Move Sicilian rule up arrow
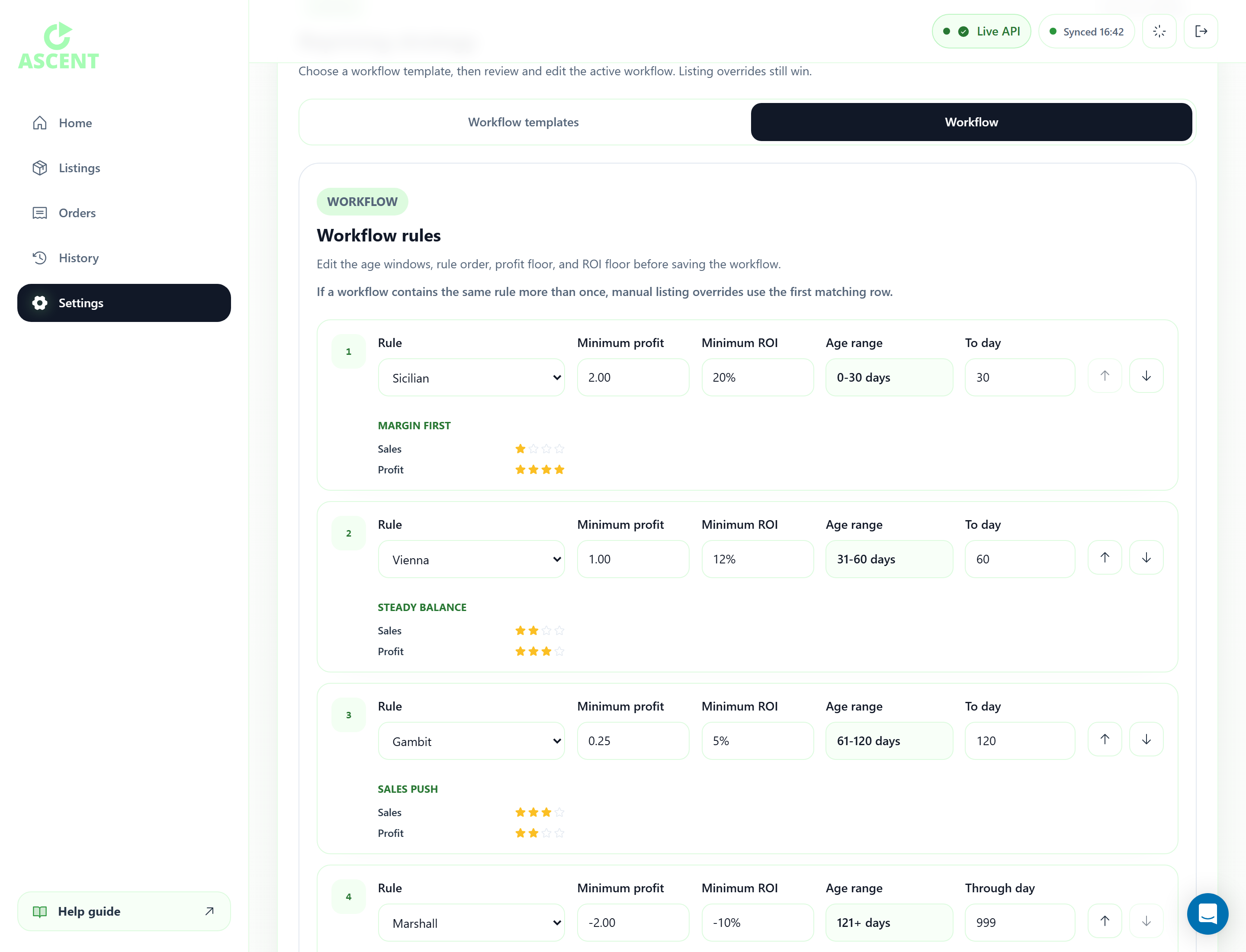1246x952 pixels. tap(1105, 376)
